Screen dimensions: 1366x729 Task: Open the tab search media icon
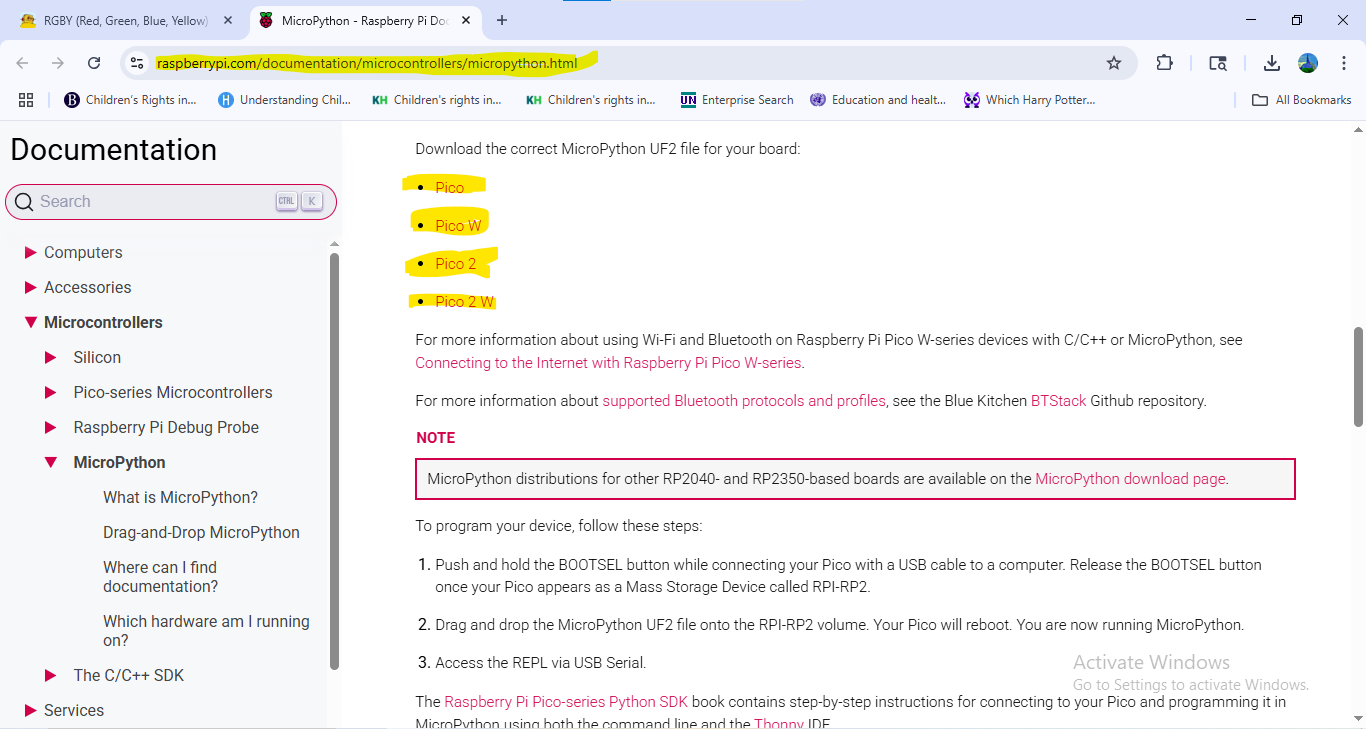[x=1218, y=63]
